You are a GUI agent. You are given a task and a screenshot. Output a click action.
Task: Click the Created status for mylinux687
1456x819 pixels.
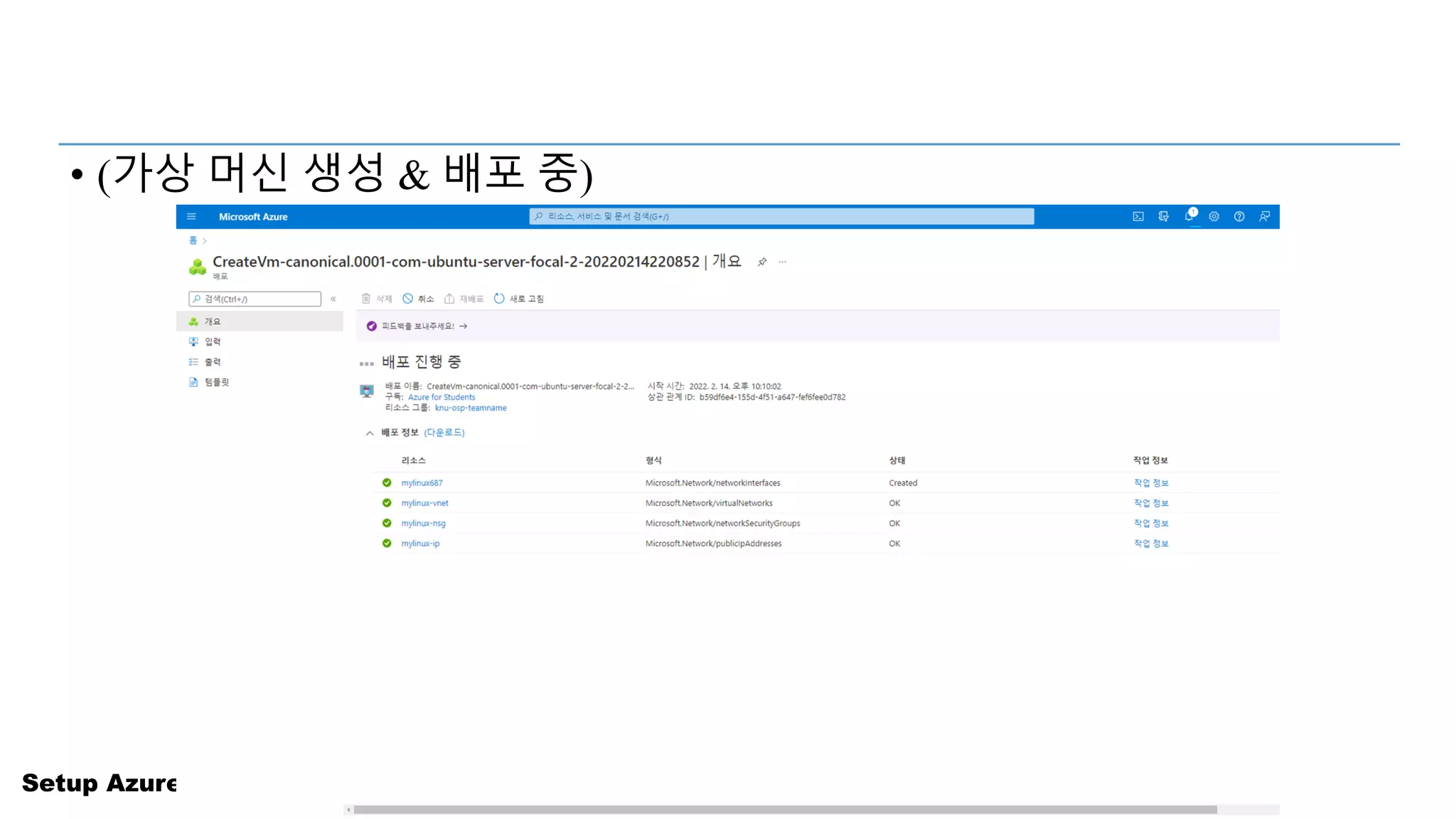click(x=903, y=483)
